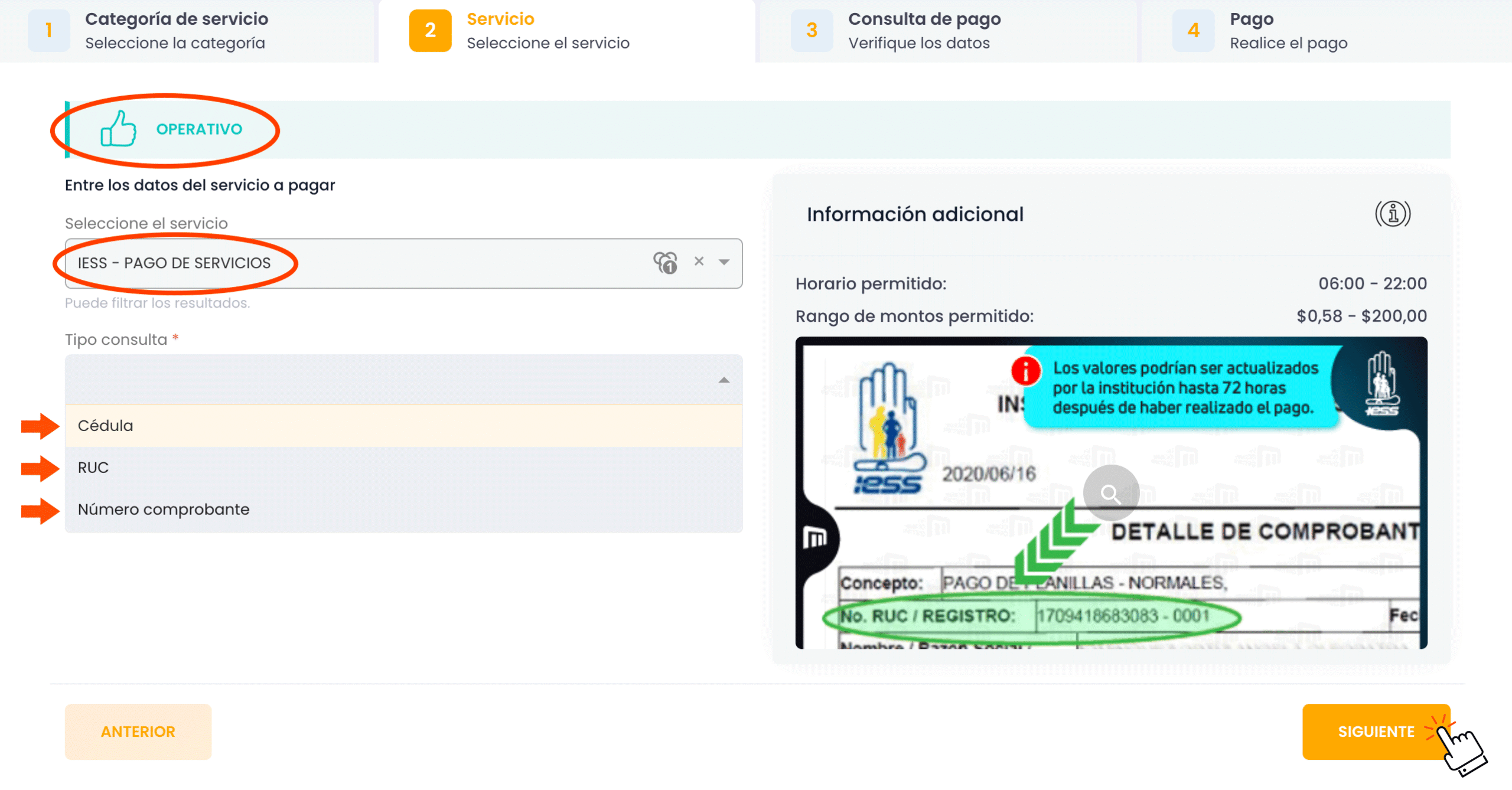This screenshot has width=1512, height=790.
Task: Click 'Entre los datos del servicio a pagar' text
Action: pyautogui.click(x=200, y=185)
